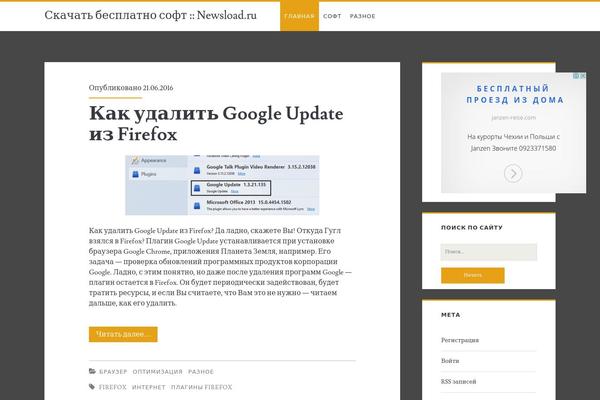600x400 pixels.
Task: Open the СОФТ menu item
Action: pos(332,16)
